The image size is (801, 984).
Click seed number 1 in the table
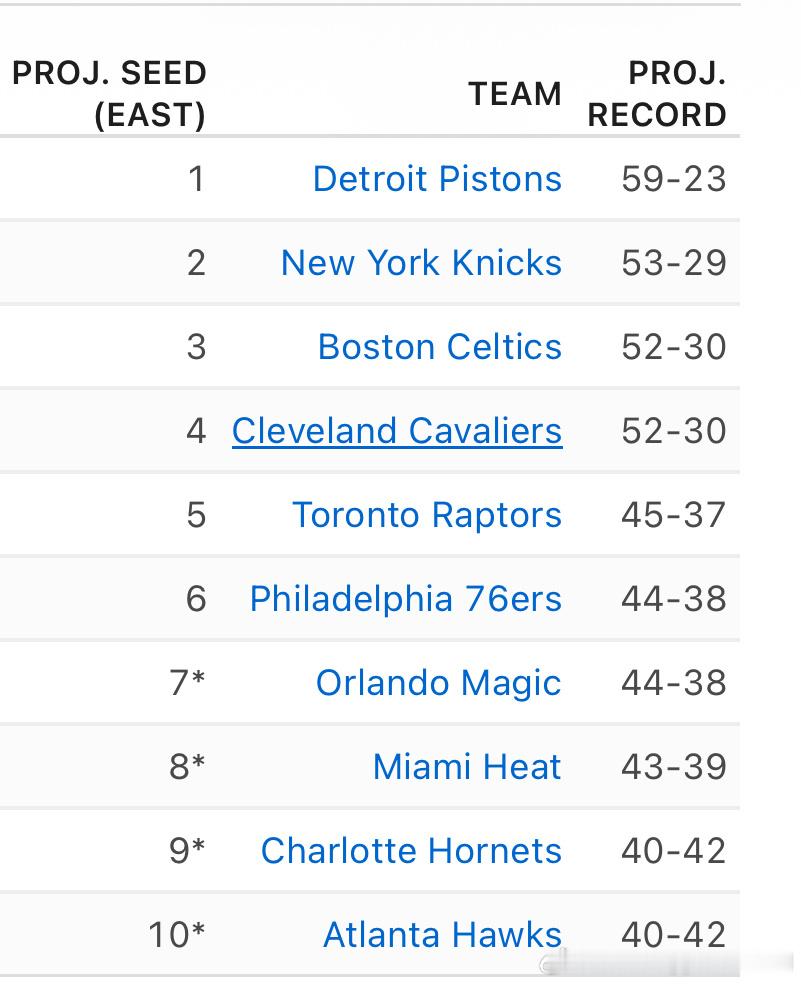[x=196, y=179]
